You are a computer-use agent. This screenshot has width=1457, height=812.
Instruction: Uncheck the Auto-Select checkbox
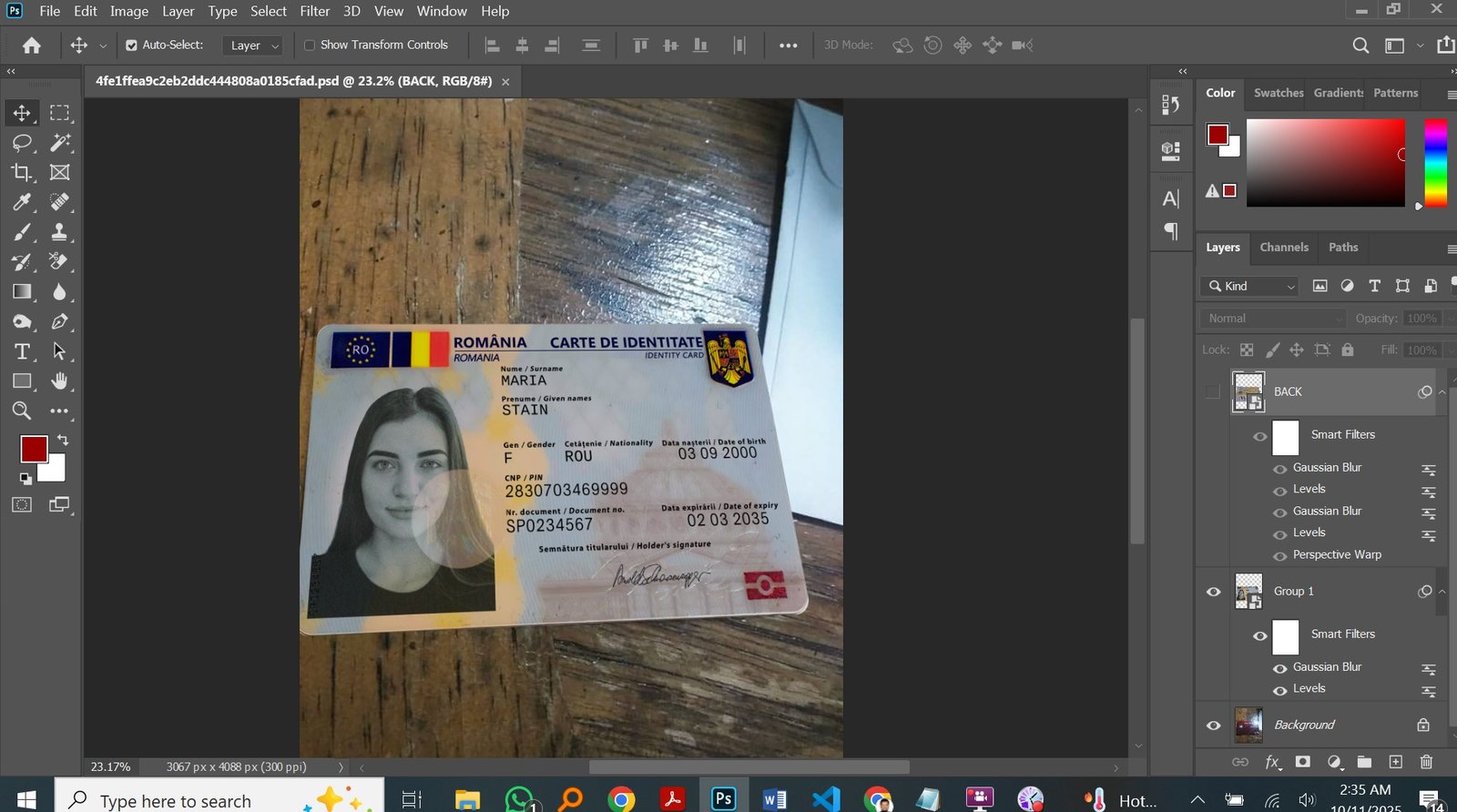pyautogui.click(x=131, y=46)
